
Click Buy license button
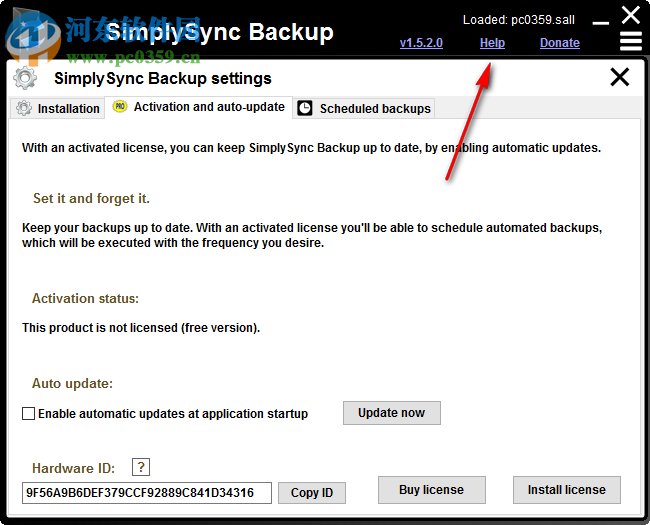pos(432,490)
